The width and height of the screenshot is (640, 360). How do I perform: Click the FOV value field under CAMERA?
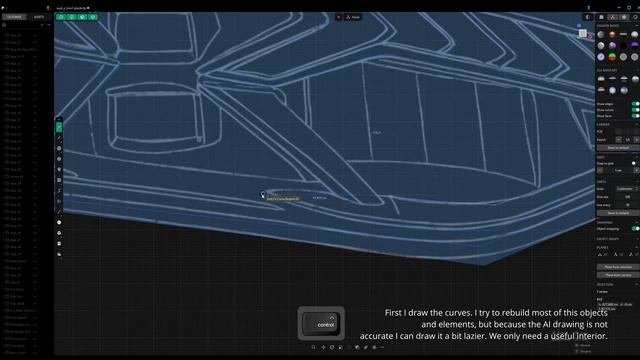click(x=627, y=131)
